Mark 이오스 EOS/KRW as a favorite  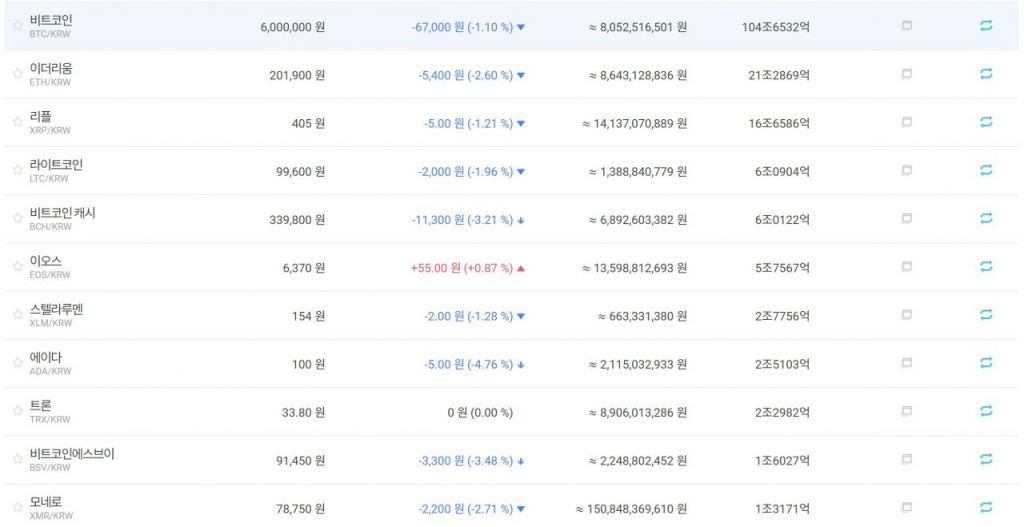pyautogui.click(x=18, y=266)
